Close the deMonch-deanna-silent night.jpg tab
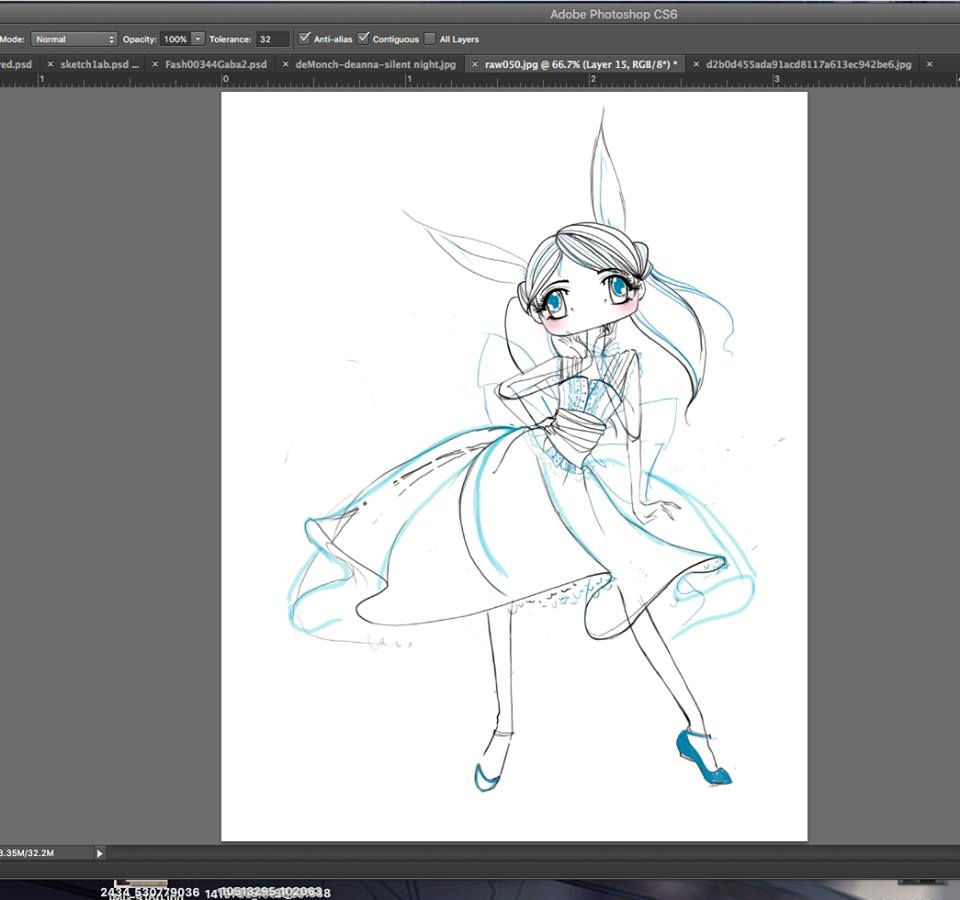 (285, 64)
